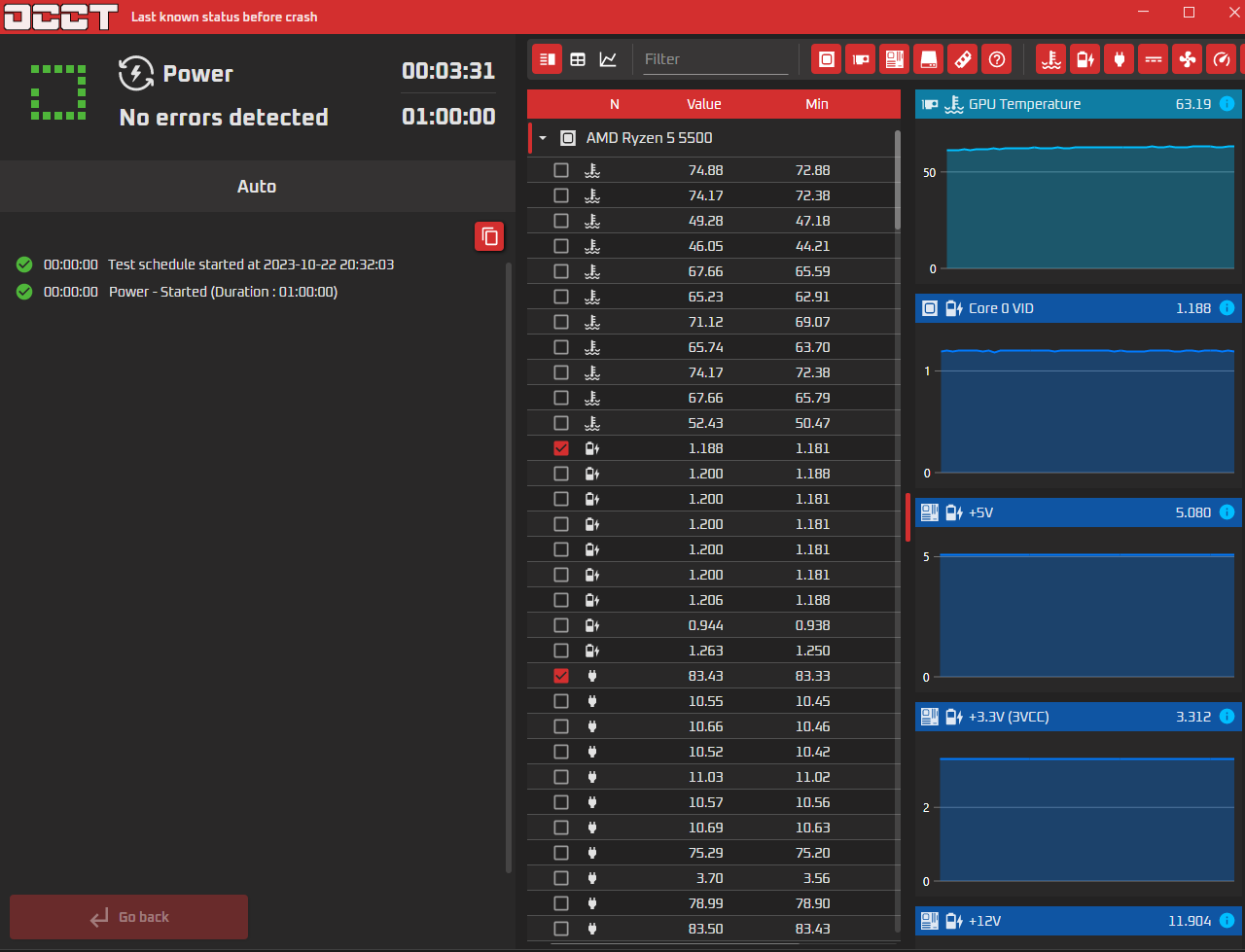Collapse the AMD Ryzen 5 5500 sensor group

[543, 138]
